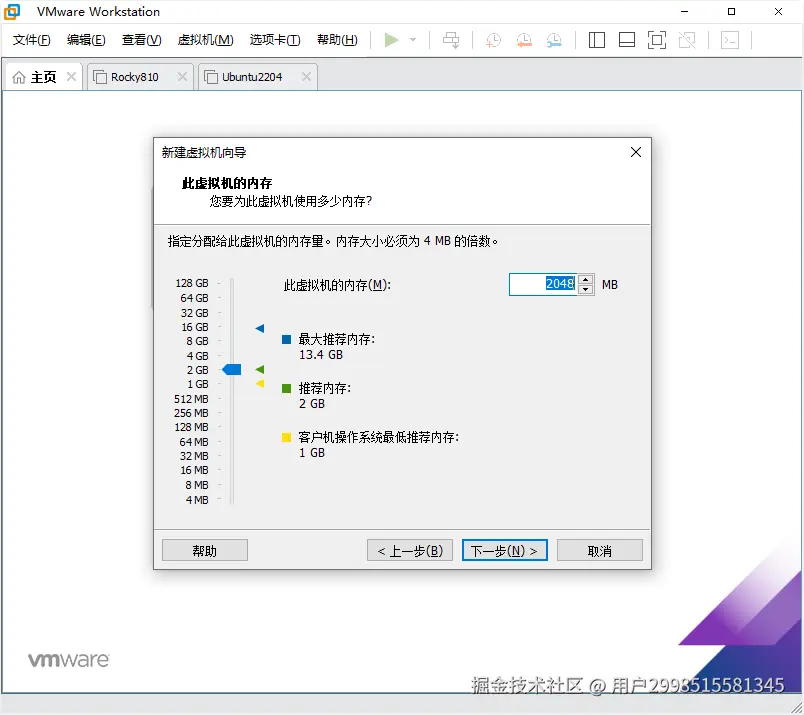Click the console view toolbar icon
This screenshot has height=715, width=804.
coord(730,40)
